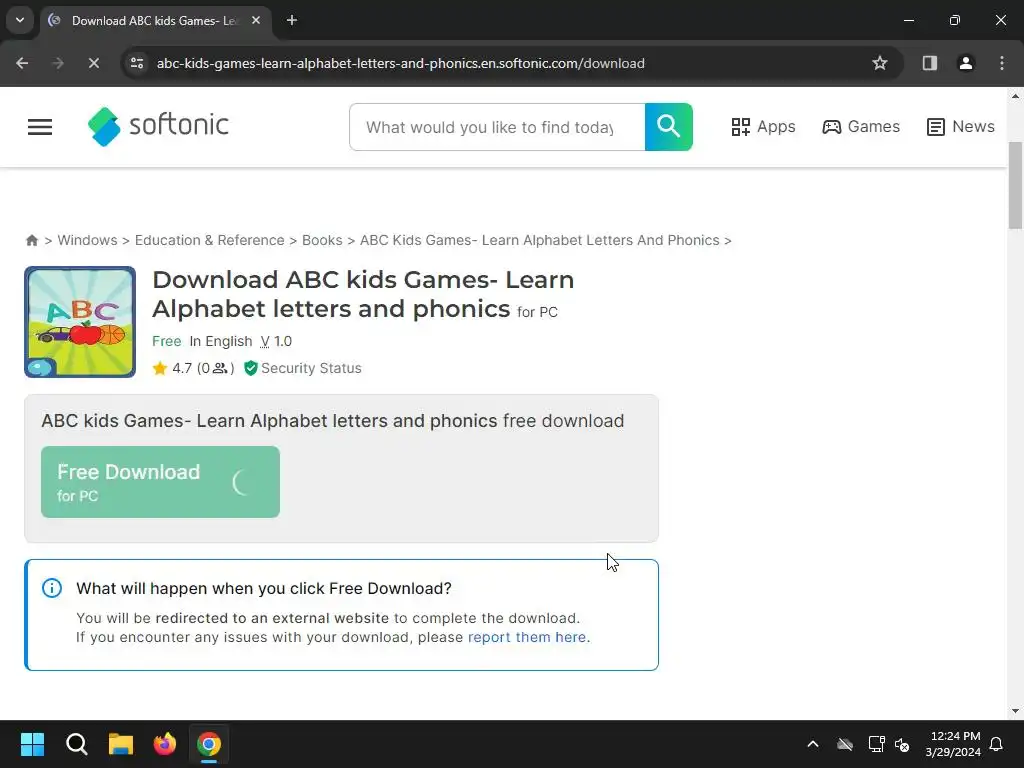
Task: Click the Softonic logo
Action: (158, 126)
